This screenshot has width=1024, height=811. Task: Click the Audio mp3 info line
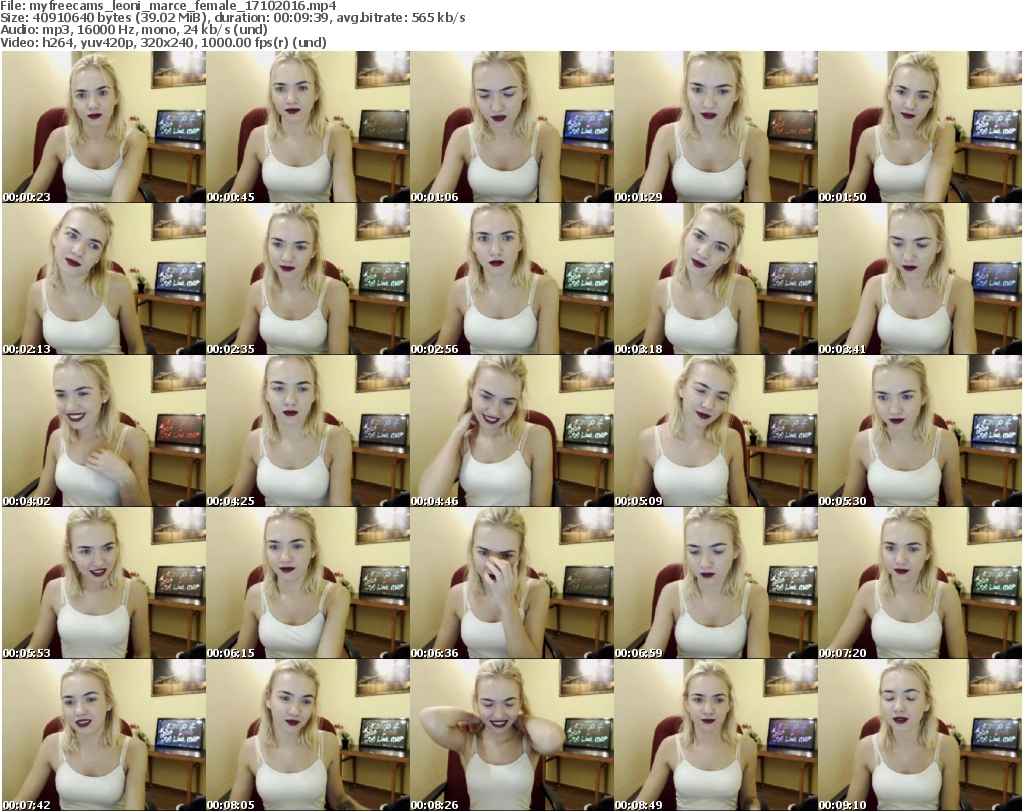click(x=134, y=30)
